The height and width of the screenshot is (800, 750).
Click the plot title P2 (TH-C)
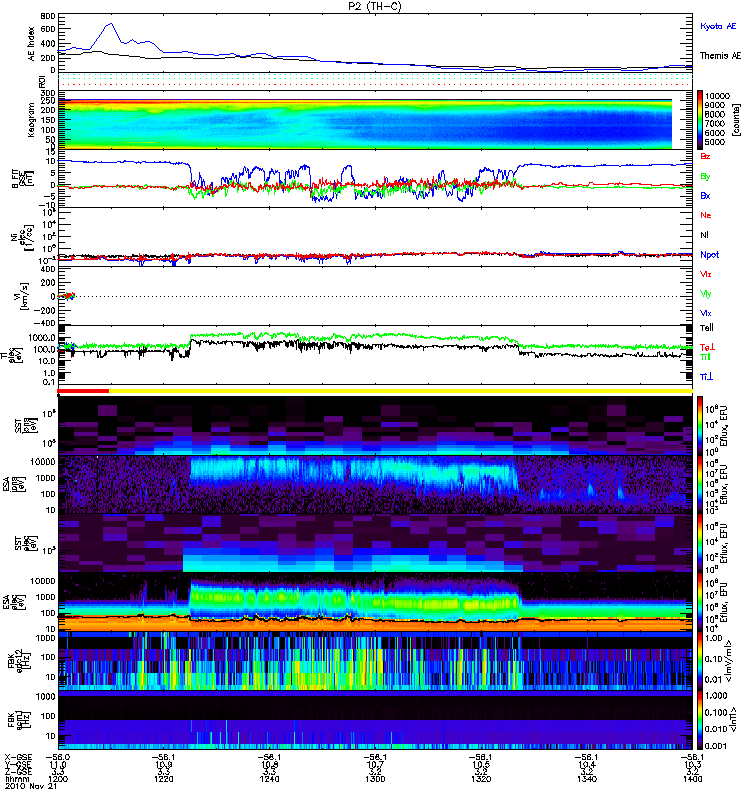click(374, 6)
